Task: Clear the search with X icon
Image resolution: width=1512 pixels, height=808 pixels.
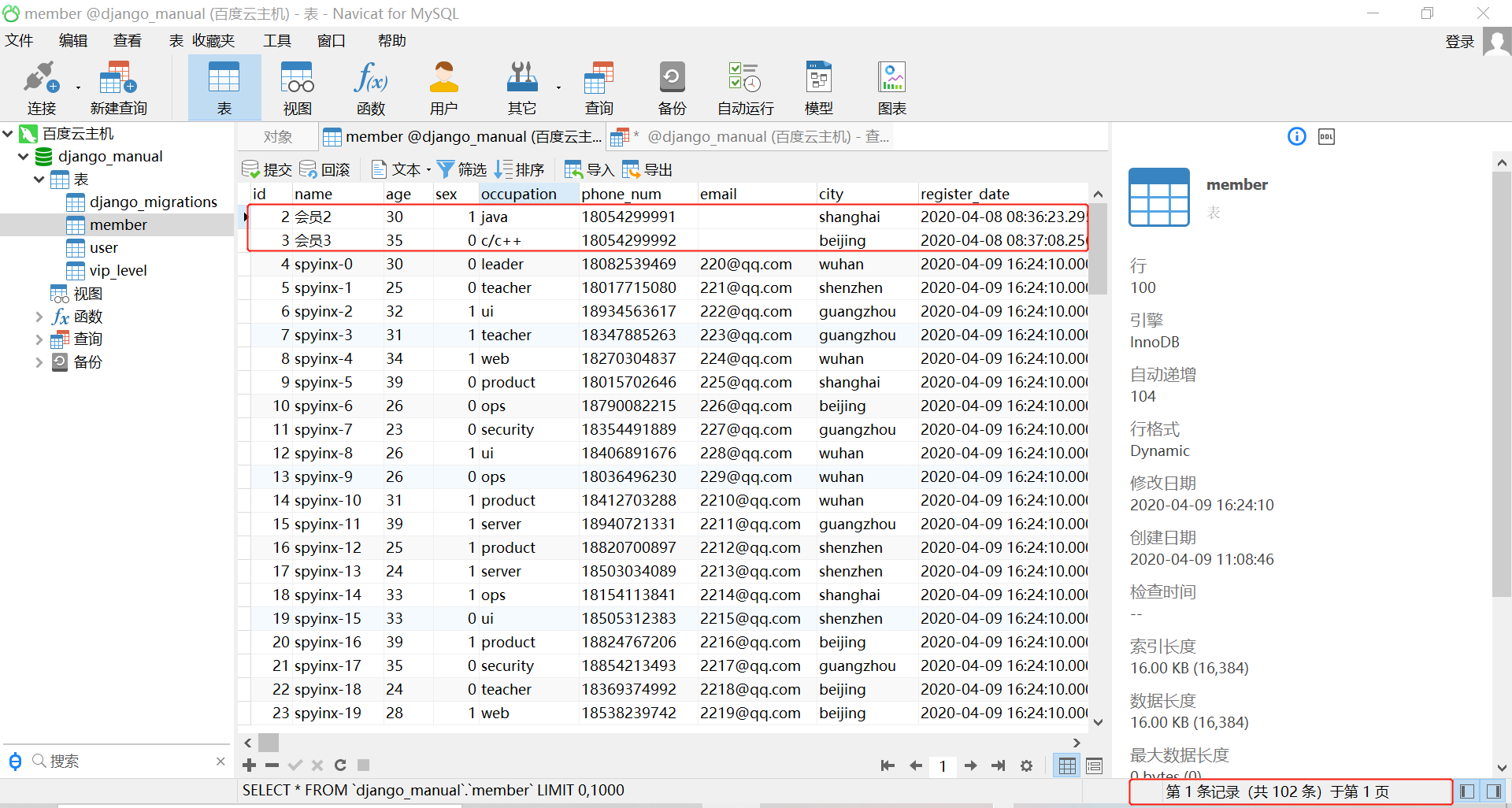Action: click(220, 762)
